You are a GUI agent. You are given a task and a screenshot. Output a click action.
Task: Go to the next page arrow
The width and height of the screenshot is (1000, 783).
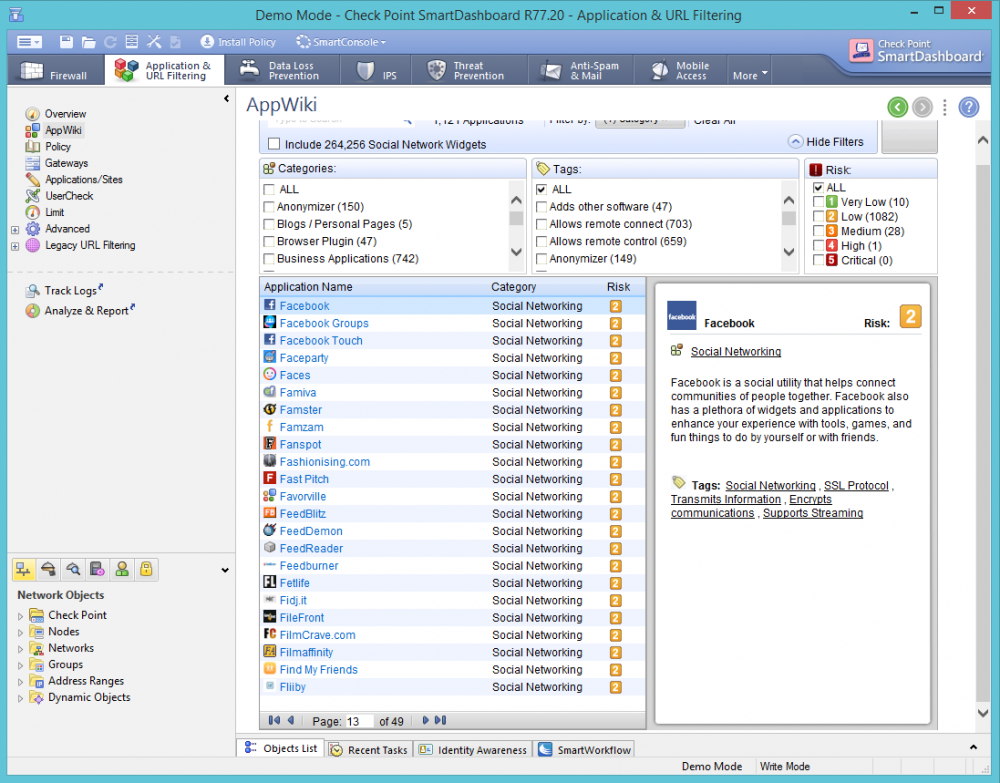[x=425, y=721]
